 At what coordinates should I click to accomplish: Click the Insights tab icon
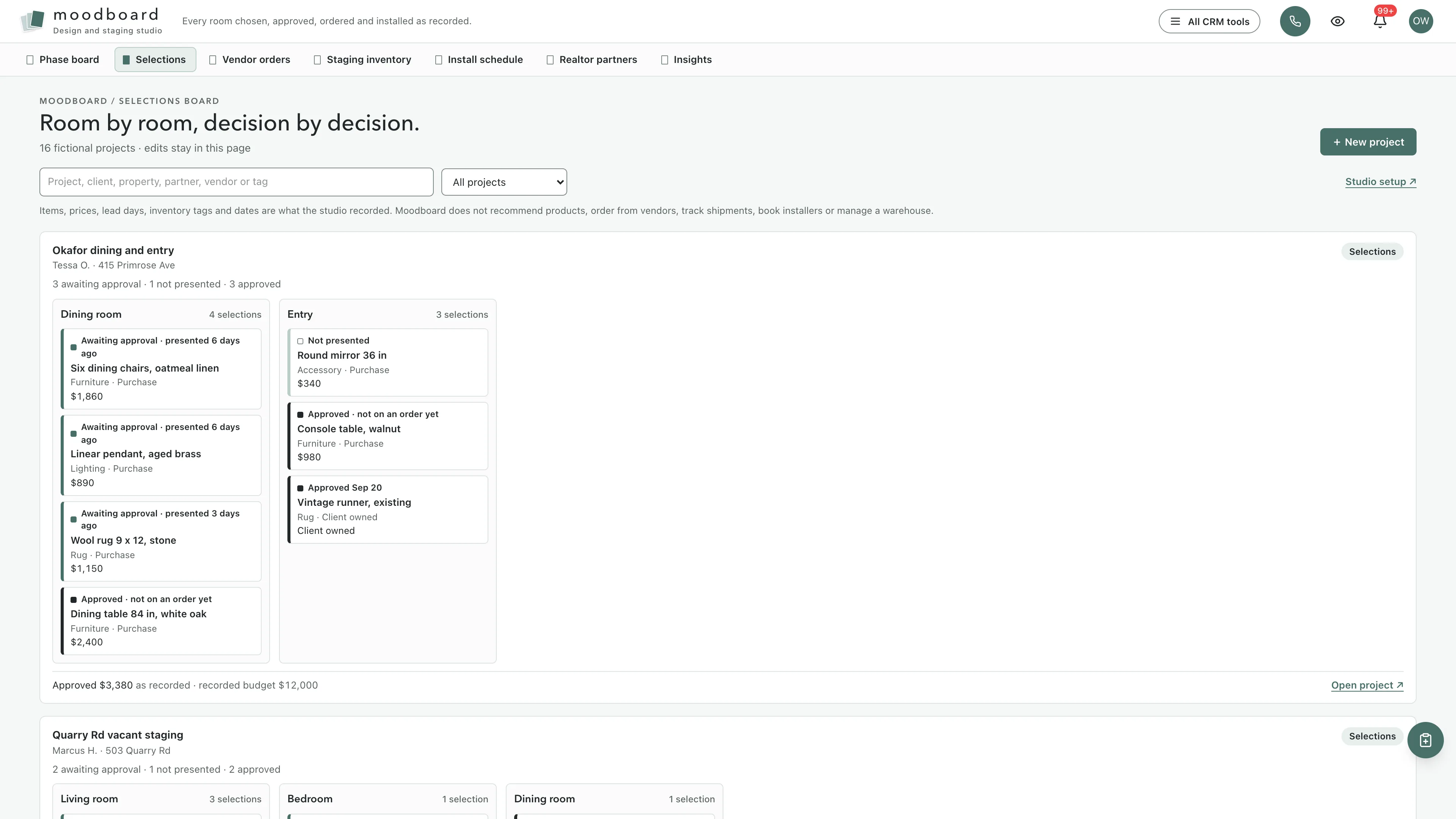pyautogui.click(x=665, y=60)
